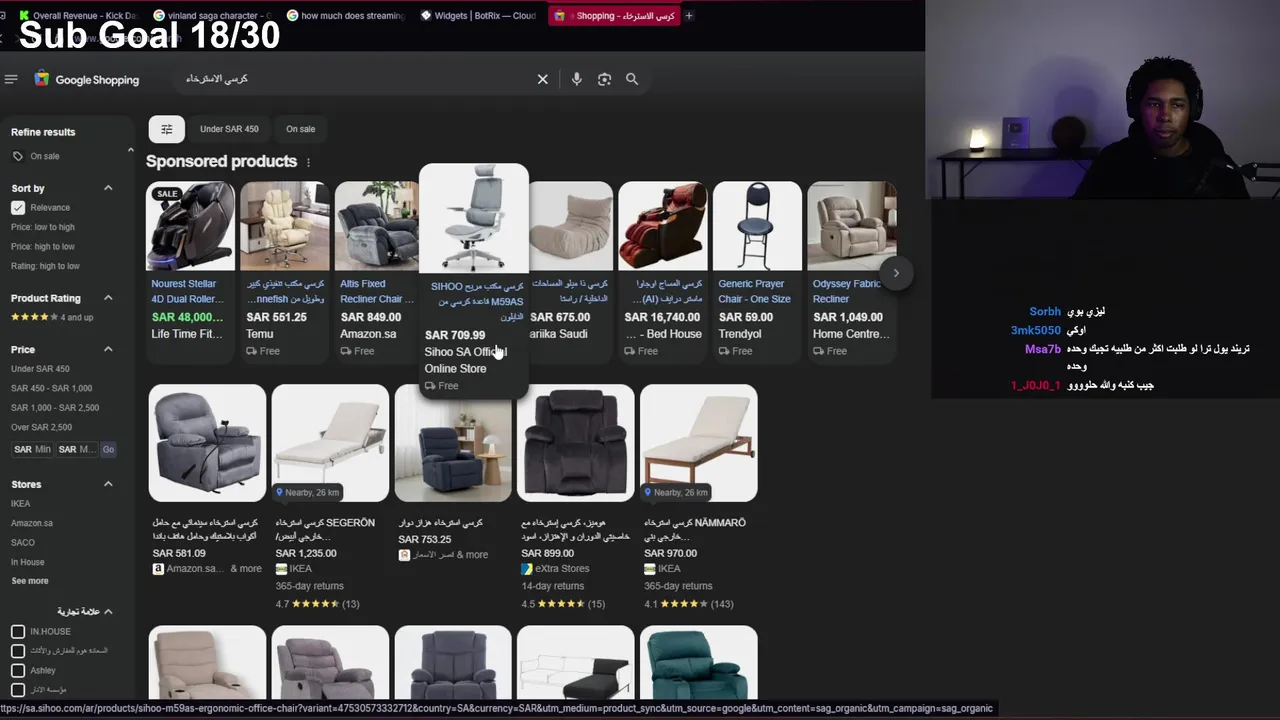Open the IKEA NÄMMARÖ lounger image
Screen dimensions: 1280x720
pos(699,443)
